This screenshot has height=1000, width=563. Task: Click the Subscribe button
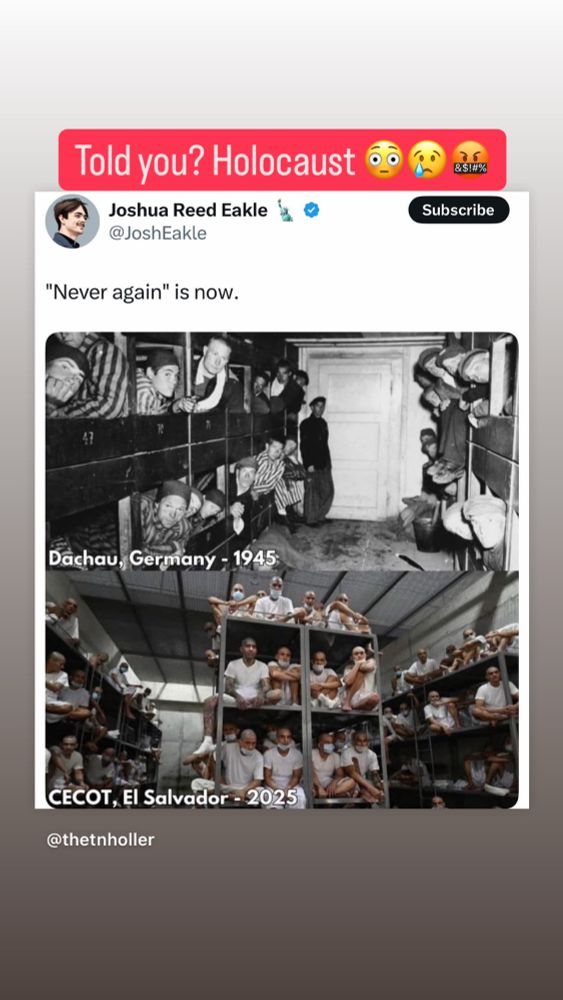point(458,210)
